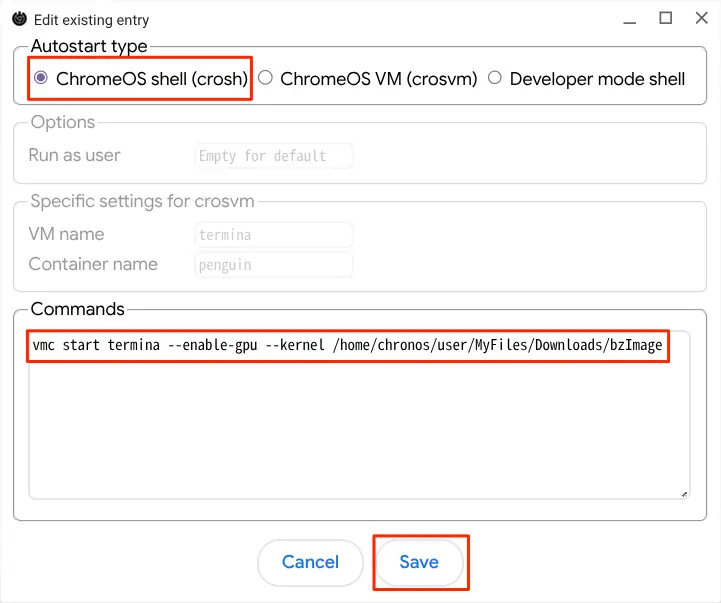The height and width of the screenshot is (603, 721).
Task: Focus the Run as user field
Action: 274,156
